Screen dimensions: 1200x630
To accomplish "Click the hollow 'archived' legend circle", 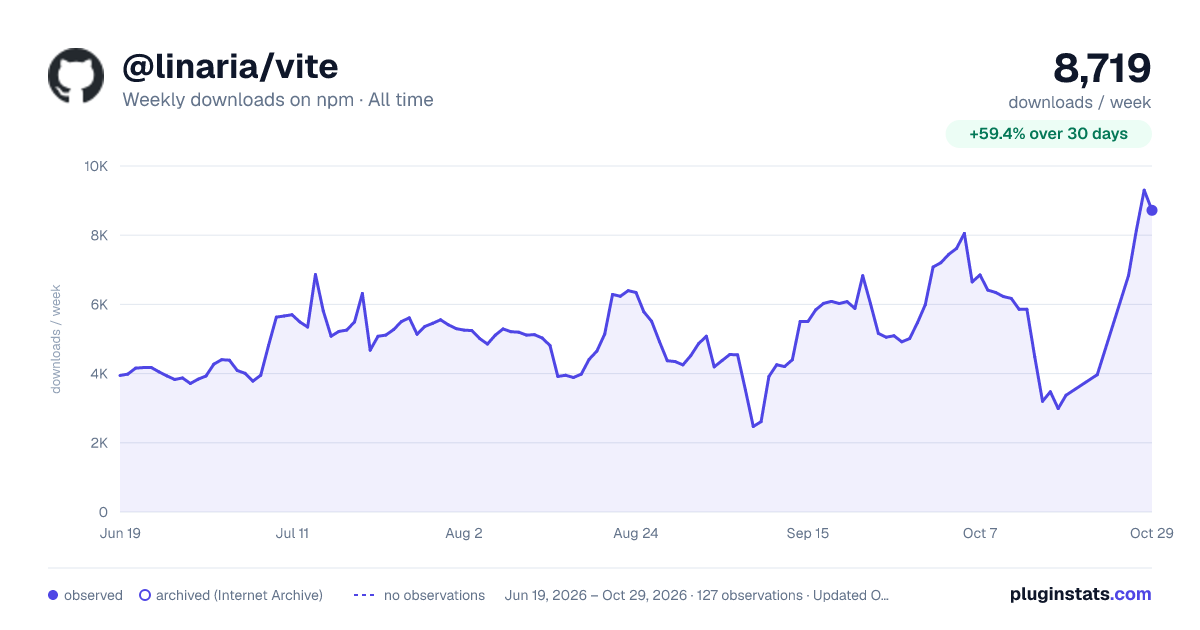I will point(144,595).
